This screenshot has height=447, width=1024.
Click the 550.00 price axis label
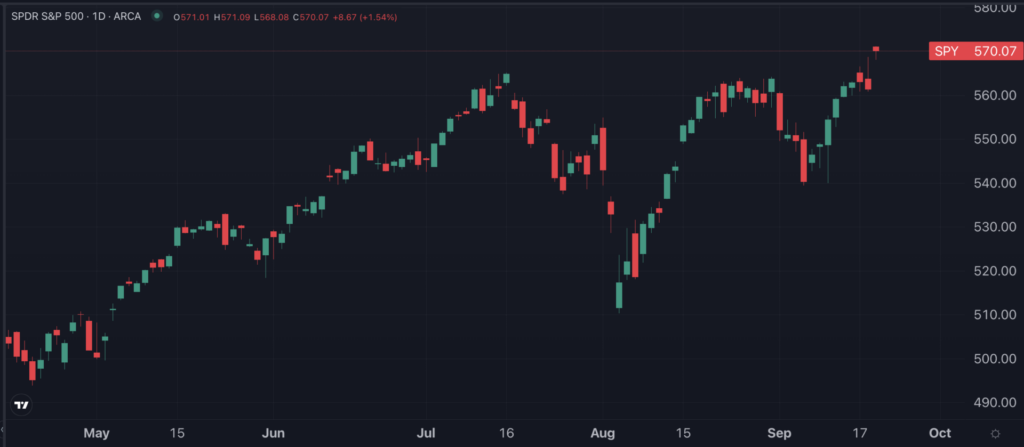[x=995, y=139]
